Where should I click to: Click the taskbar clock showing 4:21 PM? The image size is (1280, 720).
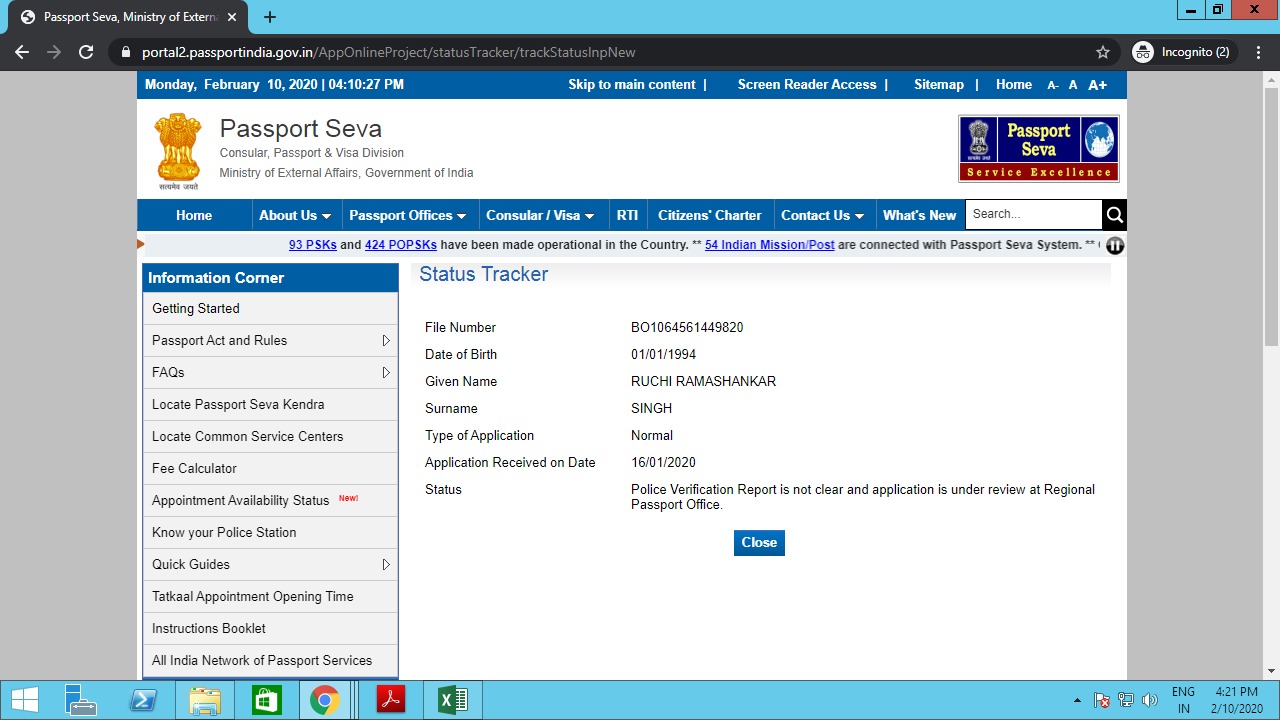[x=1237, y=700]
